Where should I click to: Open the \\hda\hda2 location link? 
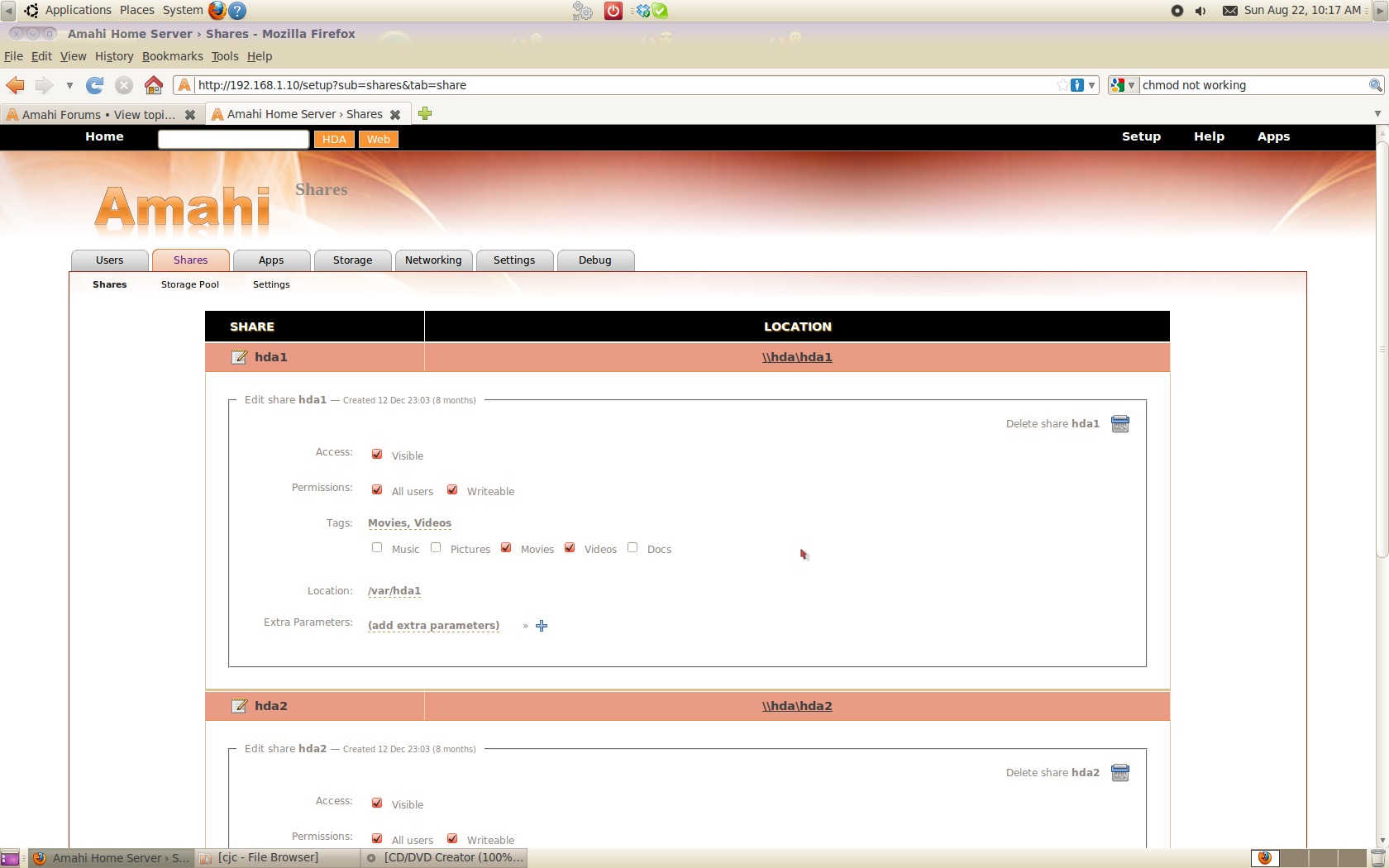point(797,706)
